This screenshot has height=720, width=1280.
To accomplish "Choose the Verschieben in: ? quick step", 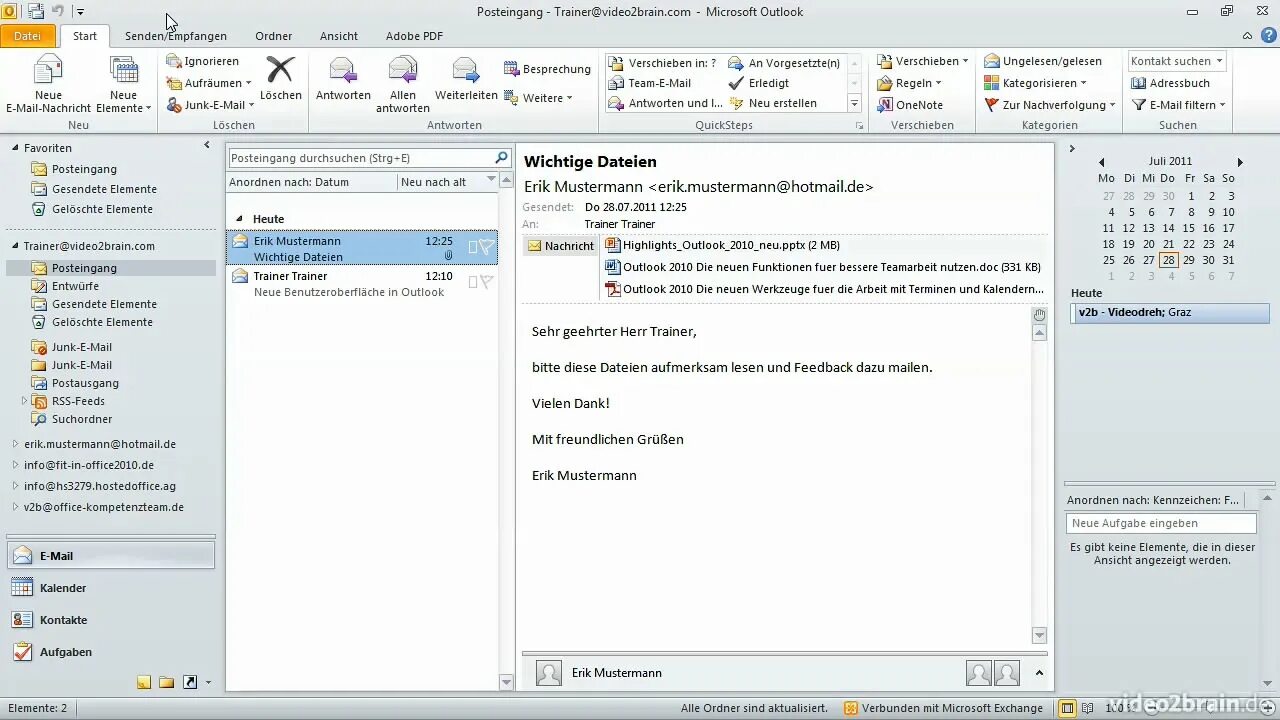I will pyautogui.click(x=663, y=63).
